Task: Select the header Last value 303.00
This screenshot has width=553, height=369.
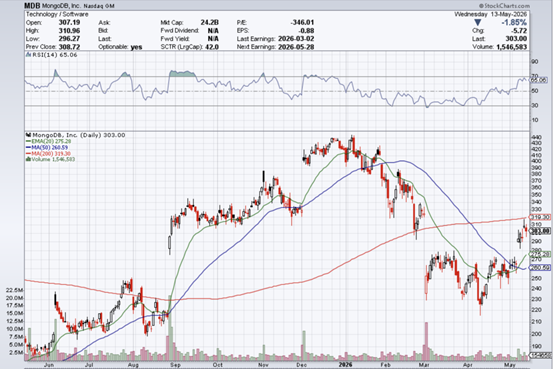Action: point(516,39)
